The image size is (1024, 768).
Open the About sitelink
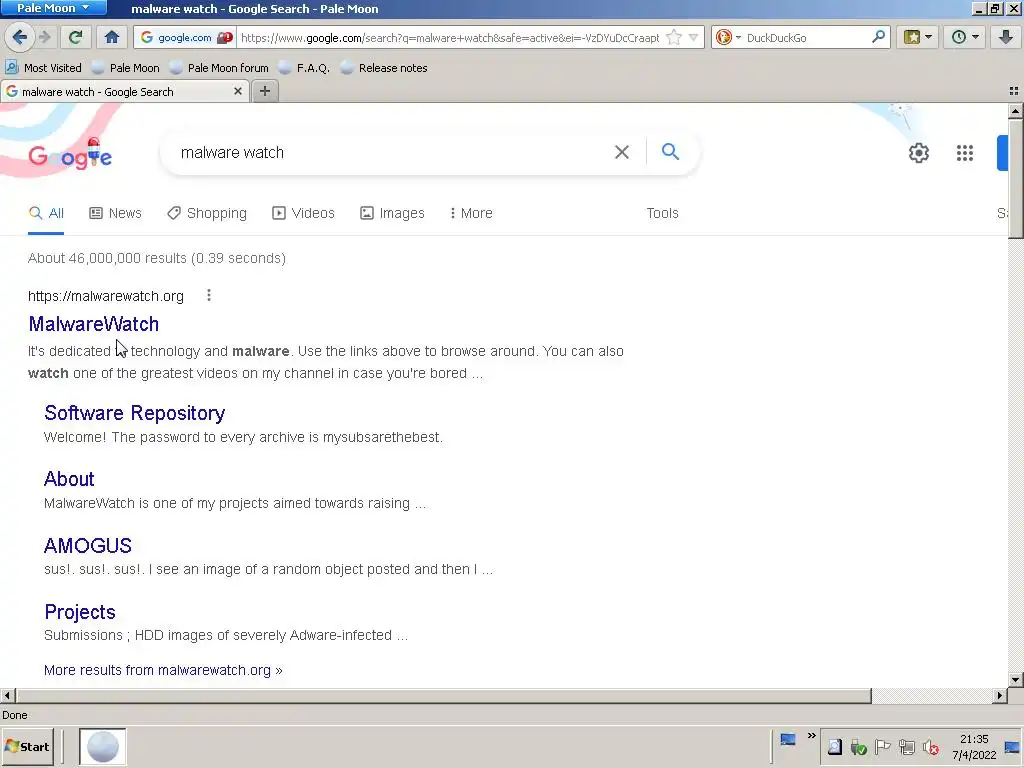tap(69, 479)
